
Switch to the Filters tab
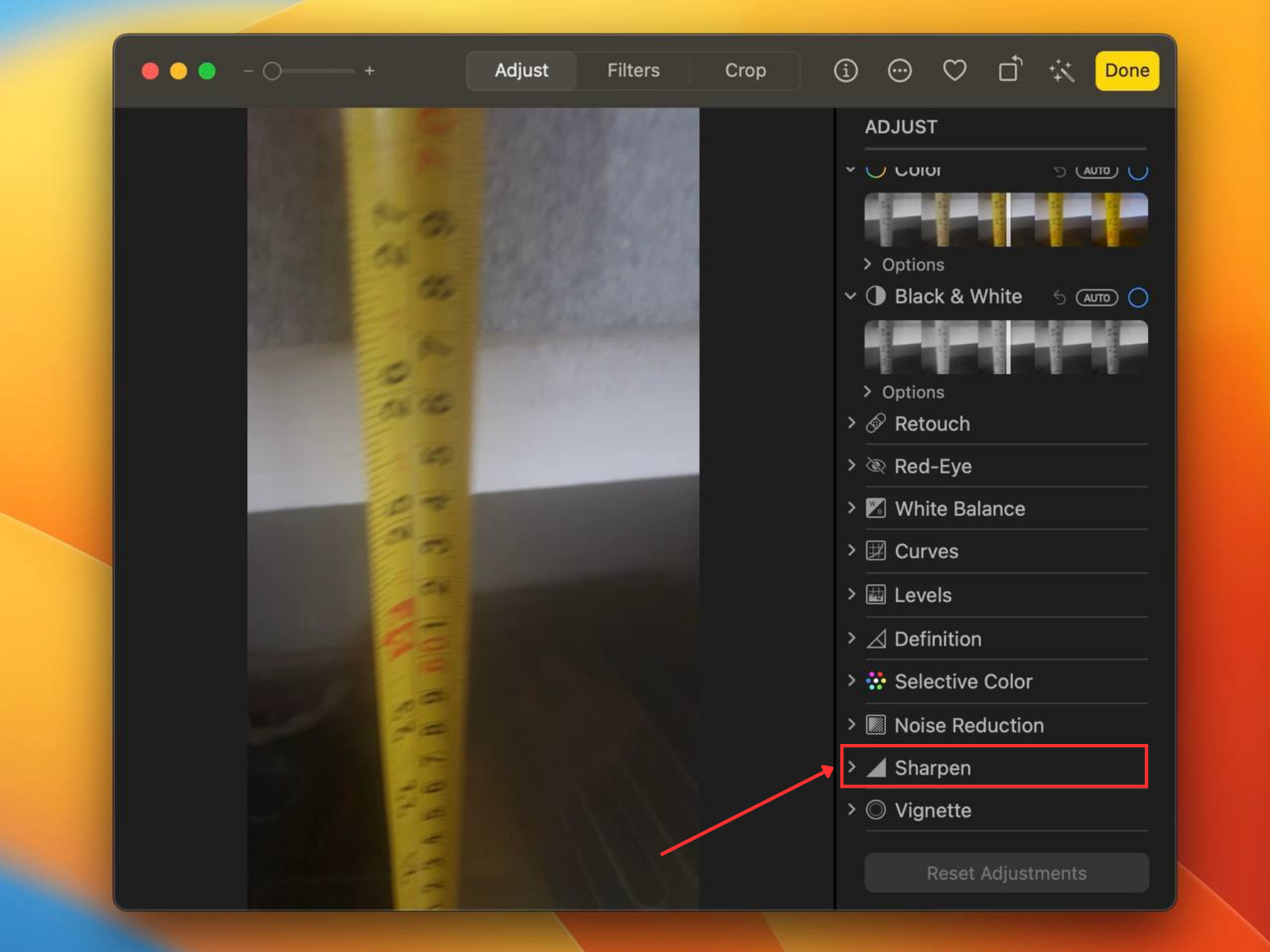(633, 71)
